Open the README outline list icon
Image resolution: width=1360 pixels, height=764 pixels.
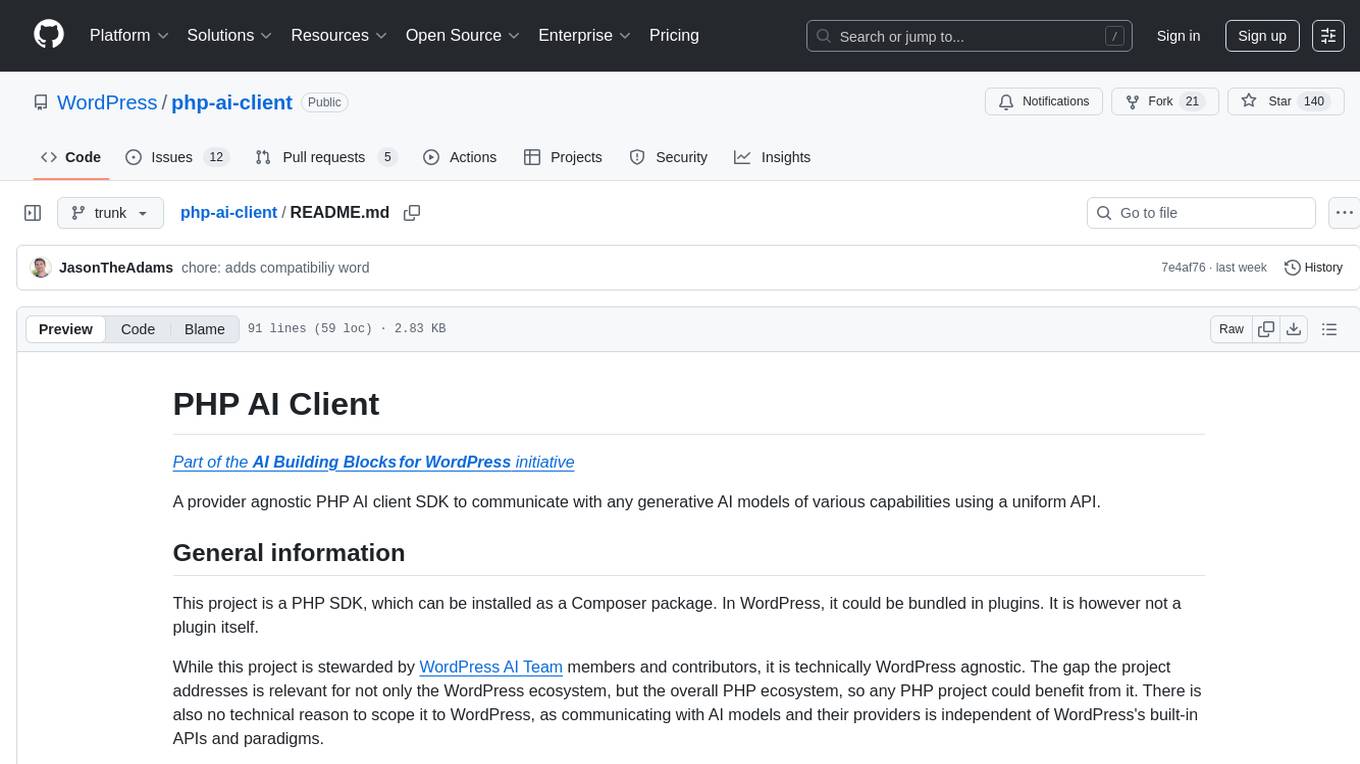[1329, 329]
